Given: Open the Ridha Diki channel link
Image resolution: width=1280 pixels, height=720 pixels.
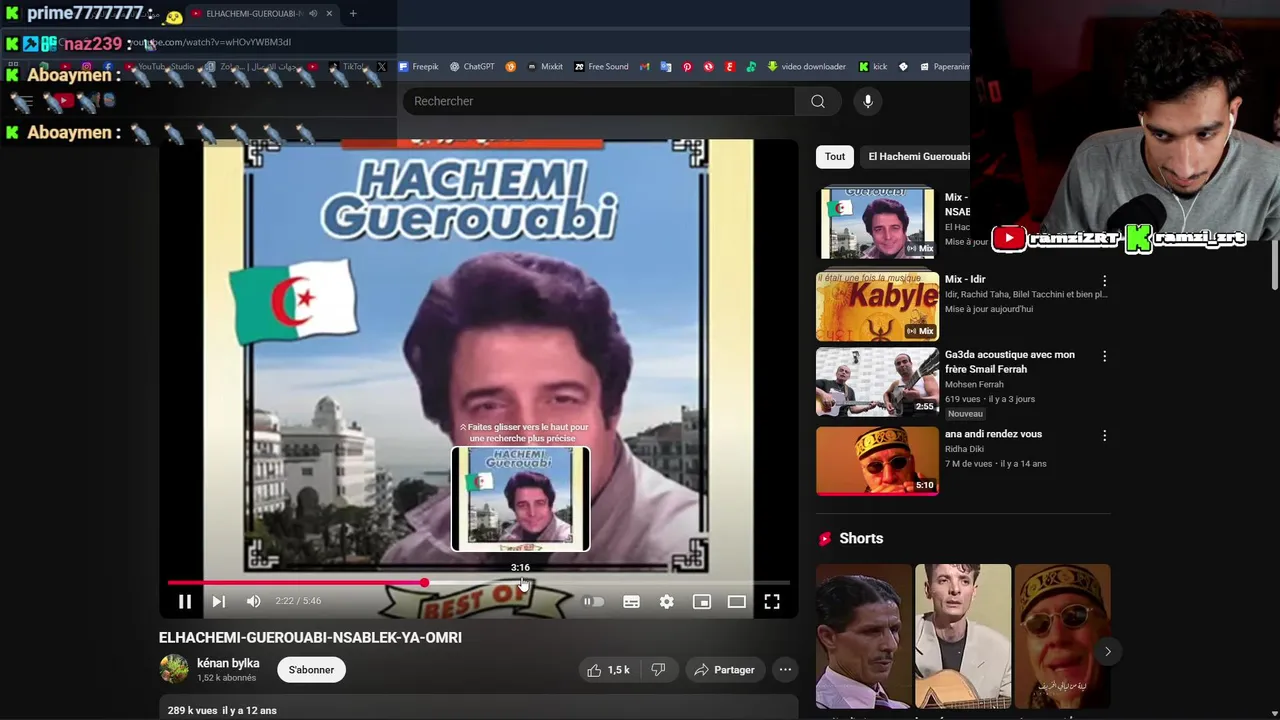Looking at the screenshot, I should pyautogui.click(x=964, y=449).
